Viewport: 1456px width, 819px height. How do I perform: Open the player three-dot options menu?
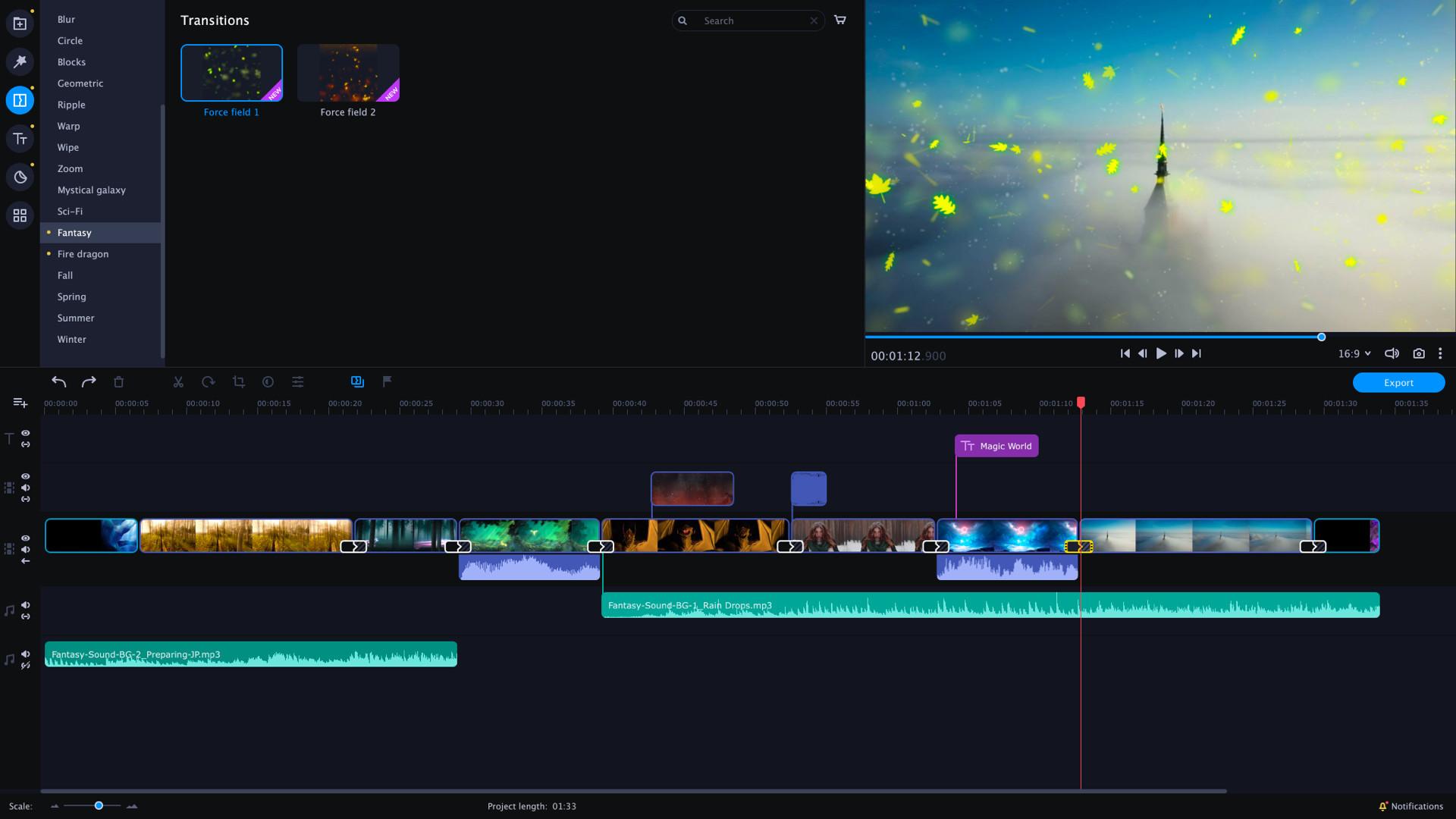click(1440, 353)
